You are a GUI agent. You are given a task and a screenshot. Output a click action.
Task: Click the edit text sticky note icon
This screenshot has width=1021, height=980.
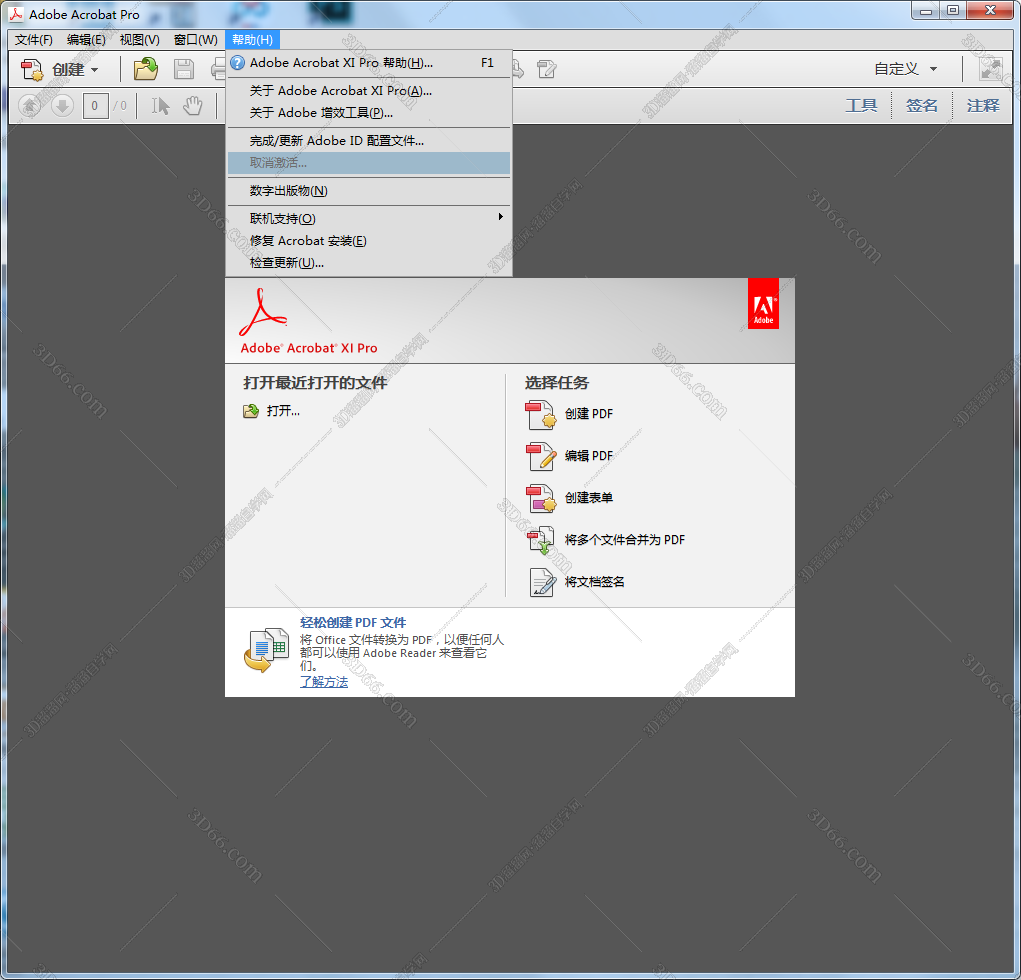[x=546, y=69]
